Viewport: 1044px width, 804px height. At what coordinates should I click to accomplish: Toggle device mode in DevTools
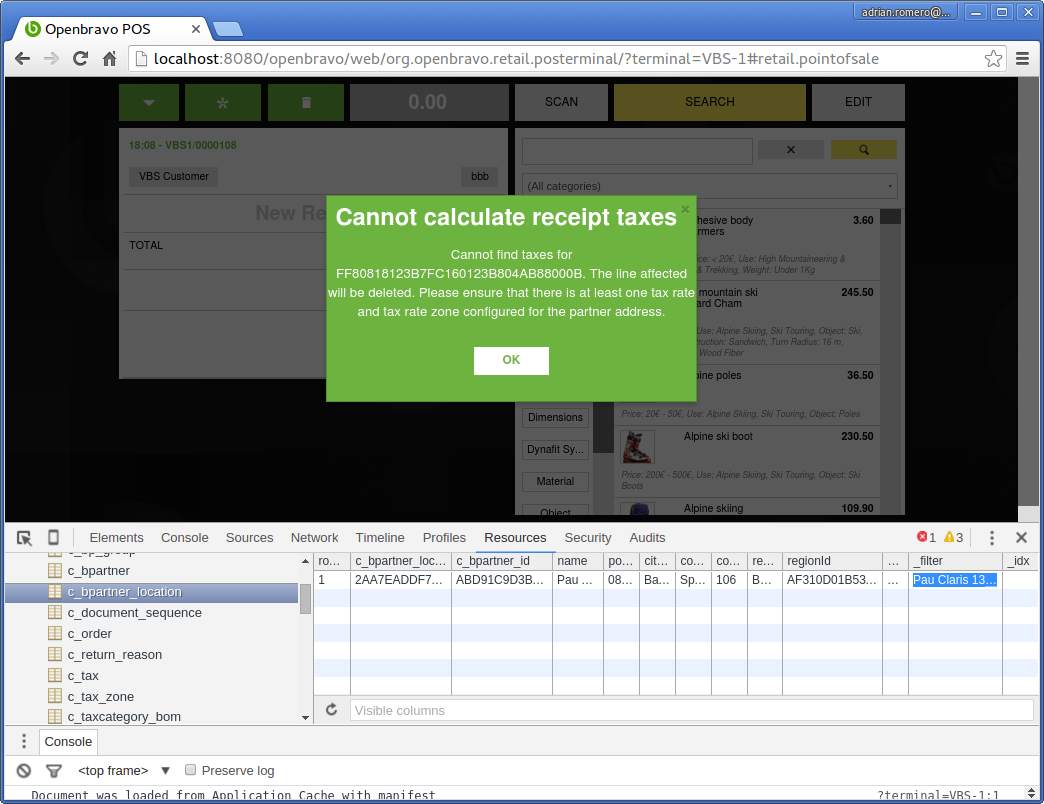click(x=53, y=537)
